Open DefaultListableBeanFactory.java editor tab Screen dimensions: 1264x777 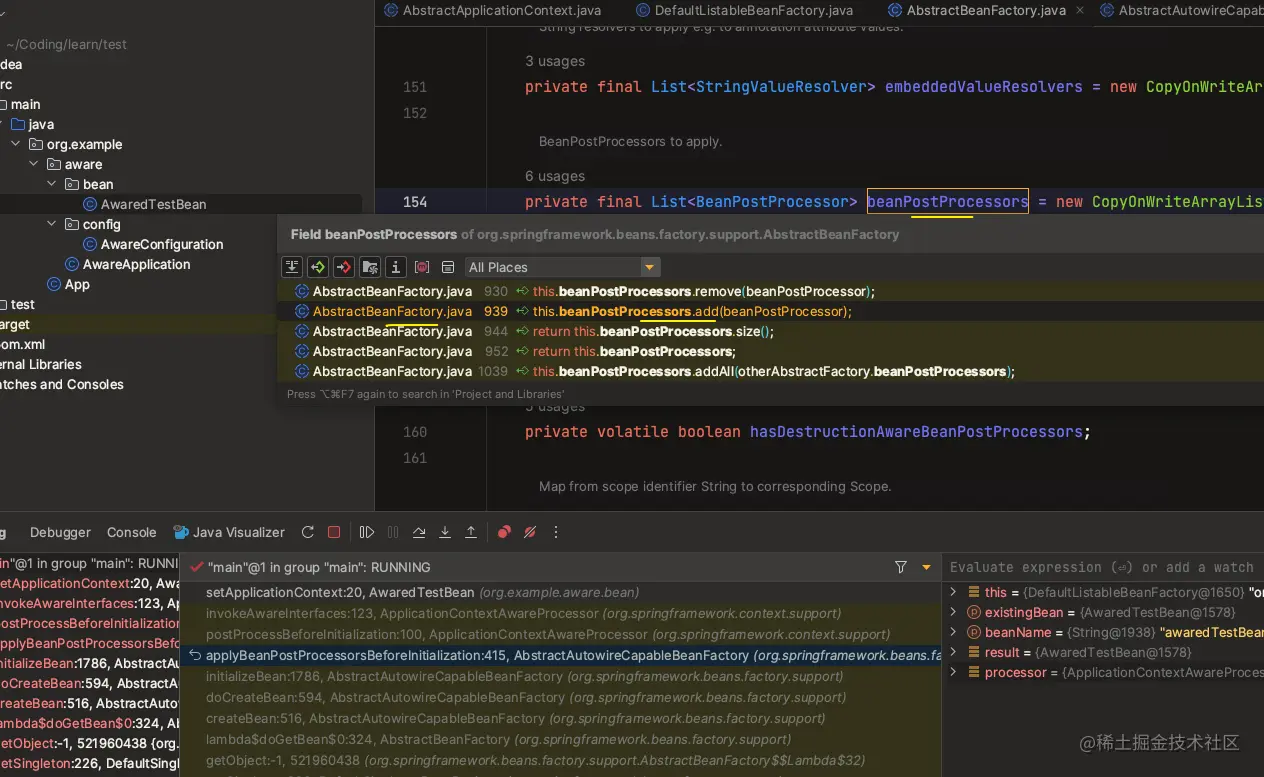pyautogui.click(x=744, y=10)
